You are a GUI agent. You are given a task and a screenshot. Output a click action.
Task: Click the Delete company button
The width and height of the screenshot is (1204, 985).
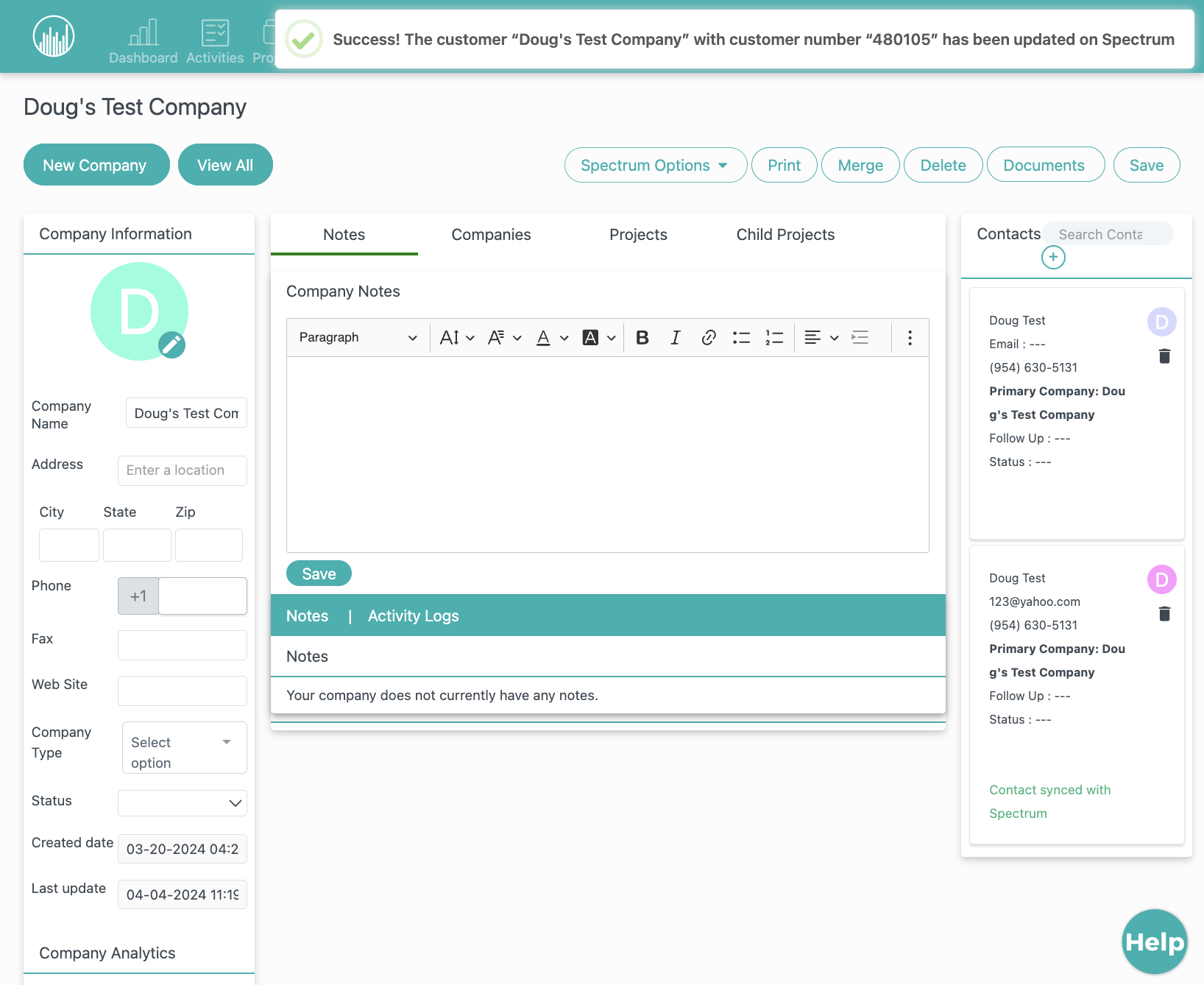click(943, 165)
